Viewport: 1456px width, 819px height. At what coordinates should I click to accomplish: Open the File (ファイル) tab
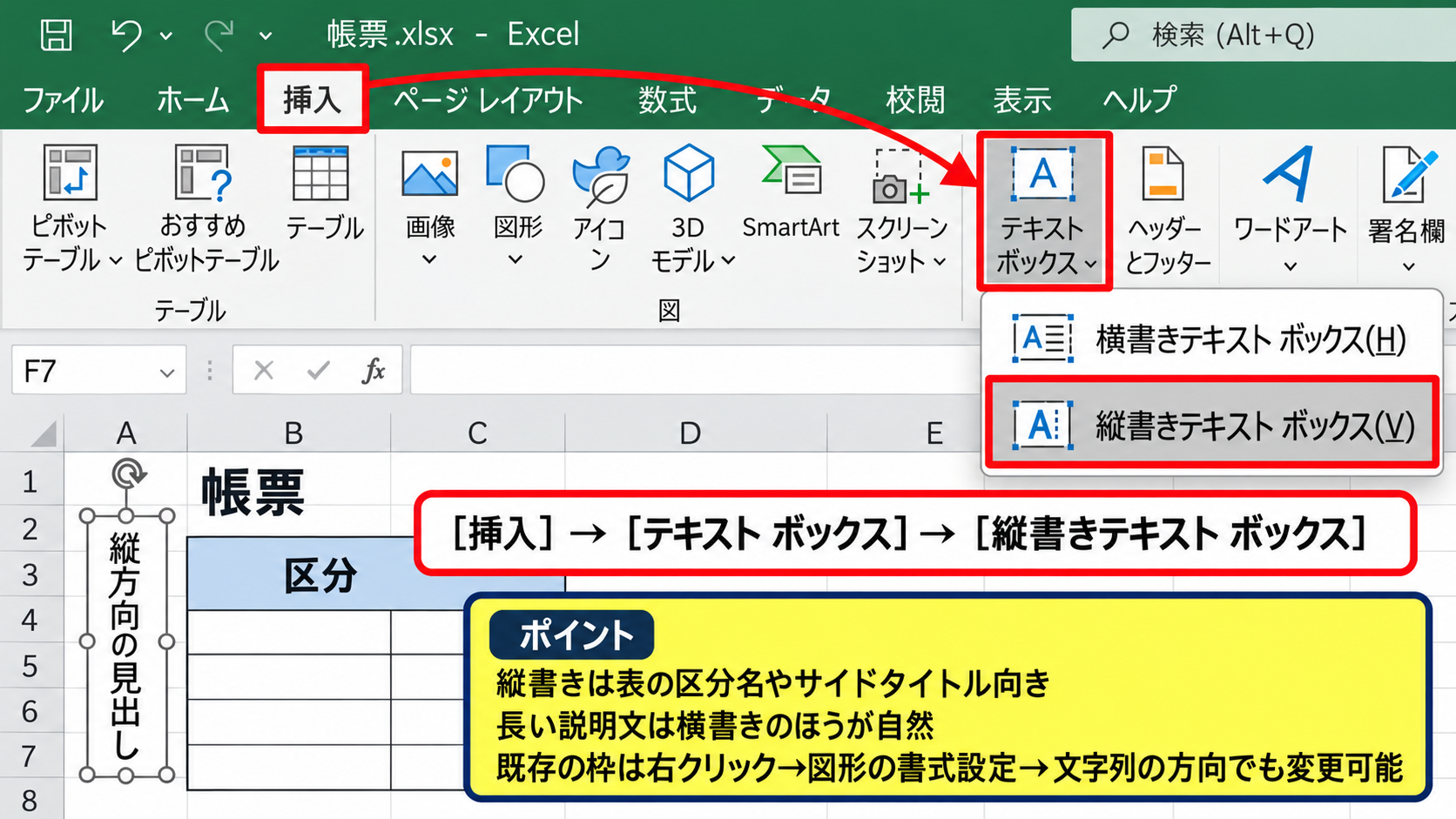click(x=63, y=100)
